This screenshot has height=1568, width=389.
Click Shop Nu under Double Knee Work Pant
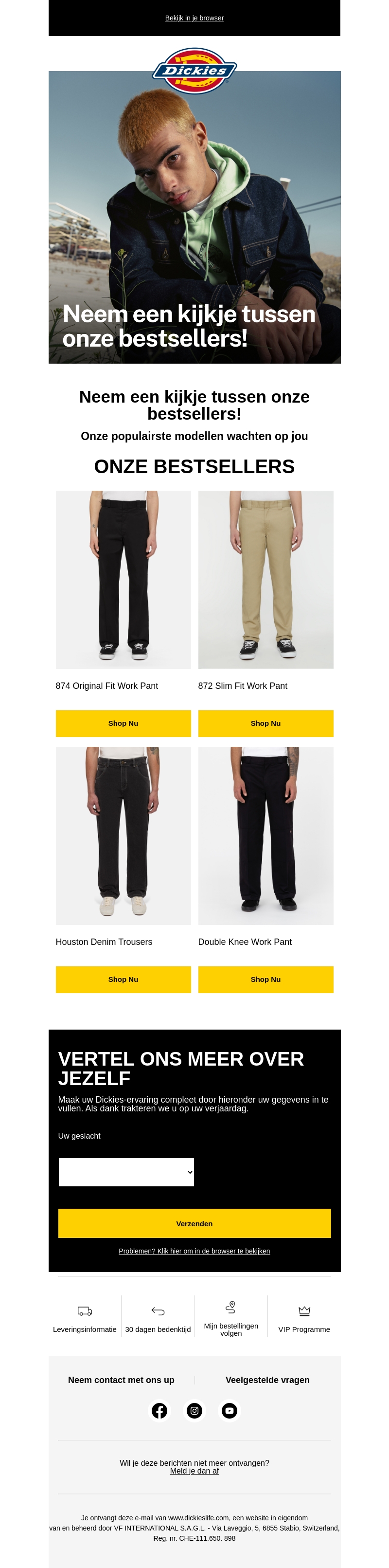[x=265, y=979]
